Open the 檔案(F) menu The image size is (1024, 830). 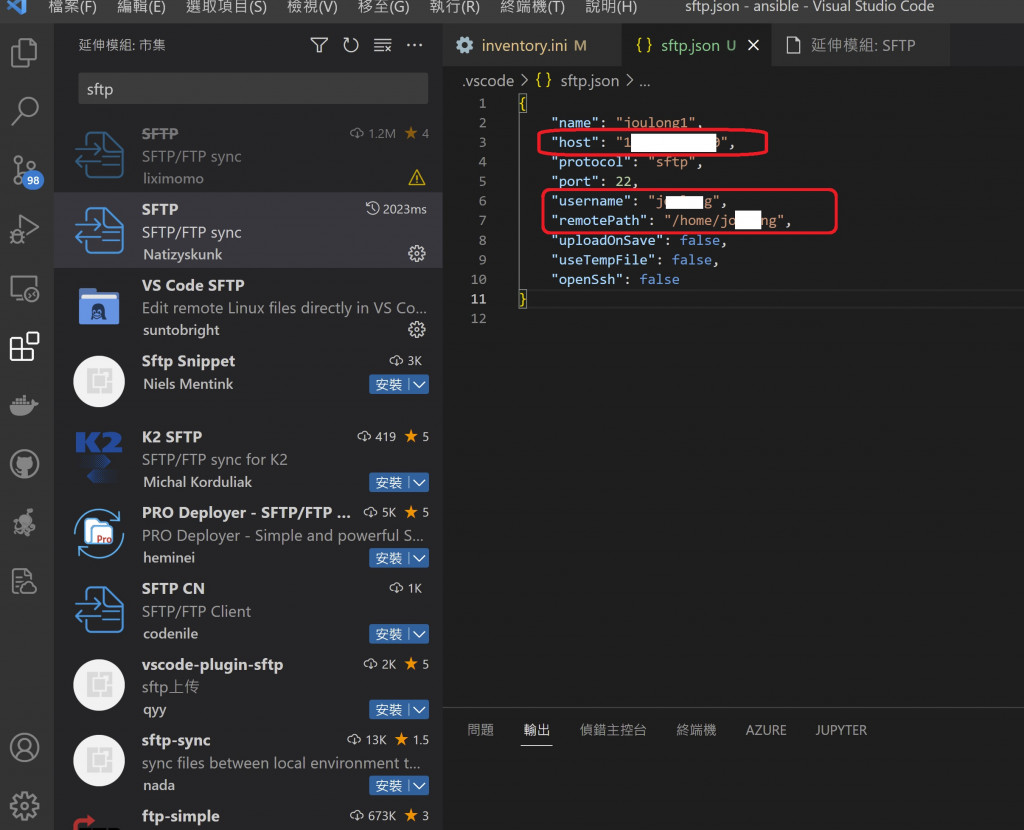pyautogui.click(x=72, y=7)
